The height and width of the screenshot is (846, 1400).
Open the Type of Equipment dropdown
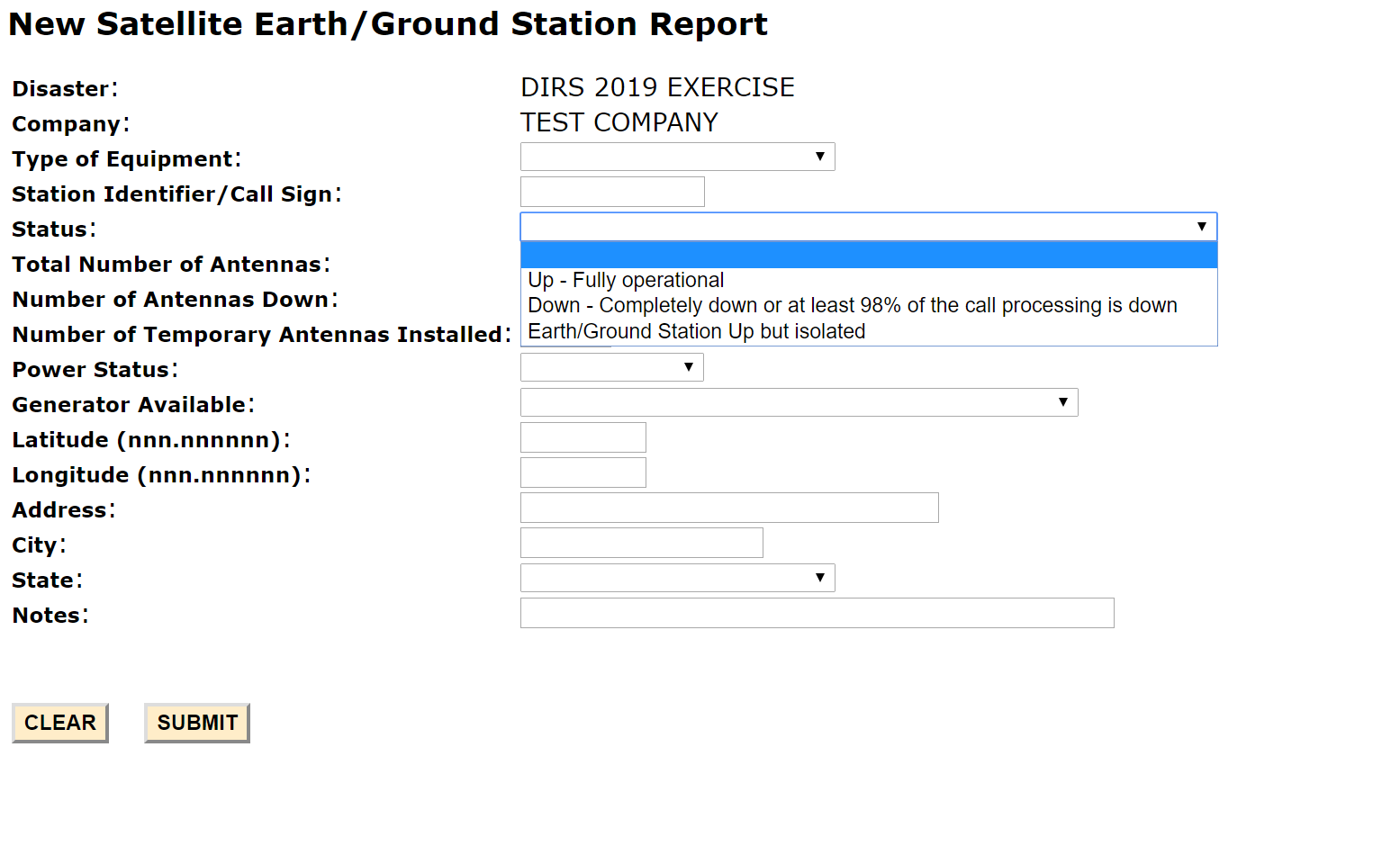[x=677, y=157]
